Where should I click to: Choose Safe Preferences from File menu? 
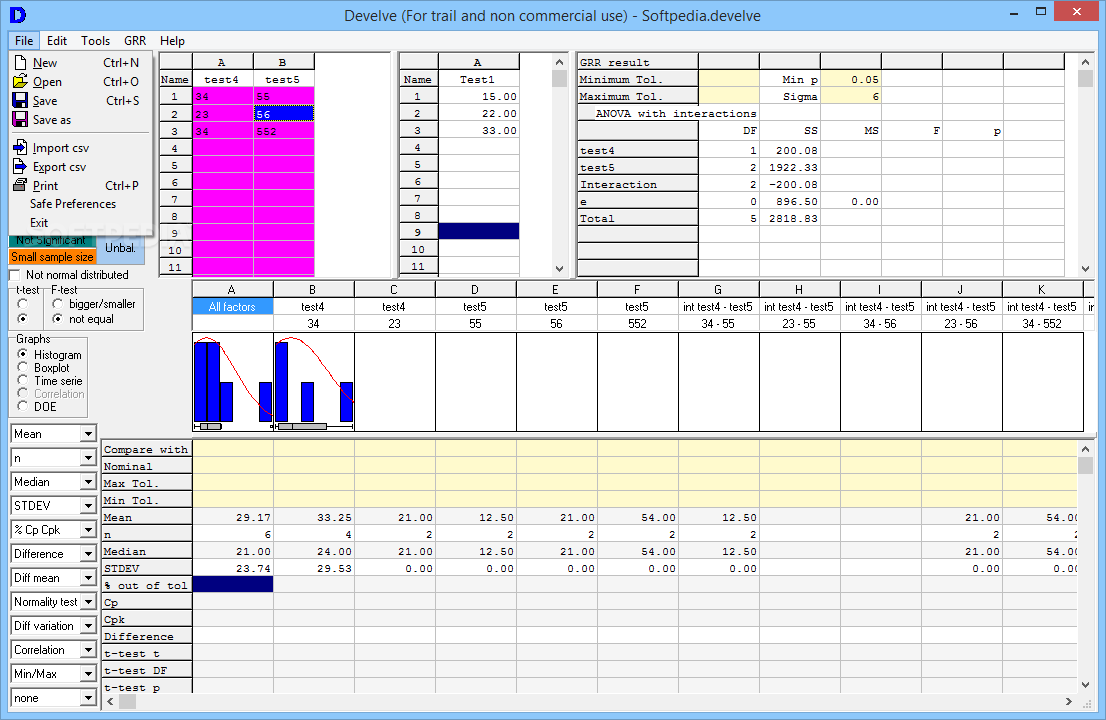click(x=73, y=204)
